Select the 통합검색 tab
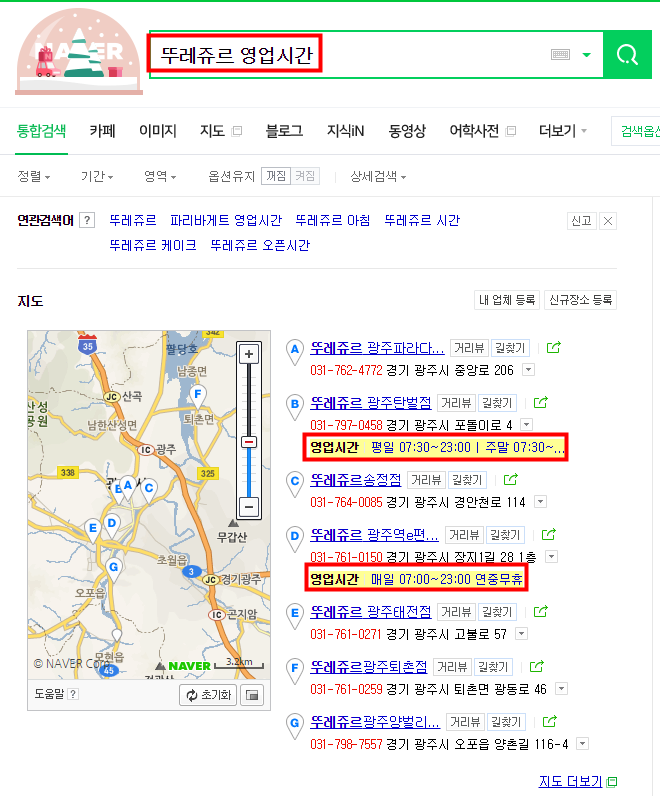This screenshot has height=796, width=660. click(x=41, y=131)
